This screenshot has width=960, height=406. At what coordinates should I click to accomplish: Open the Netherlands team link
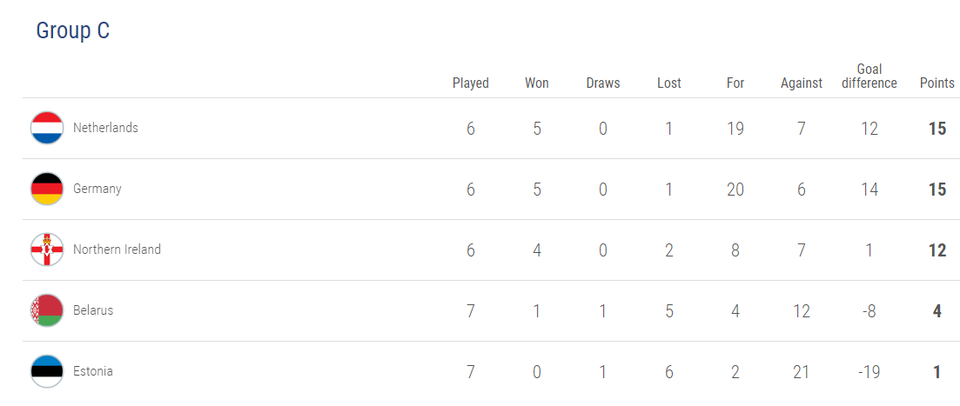click(x=105, y=127)
